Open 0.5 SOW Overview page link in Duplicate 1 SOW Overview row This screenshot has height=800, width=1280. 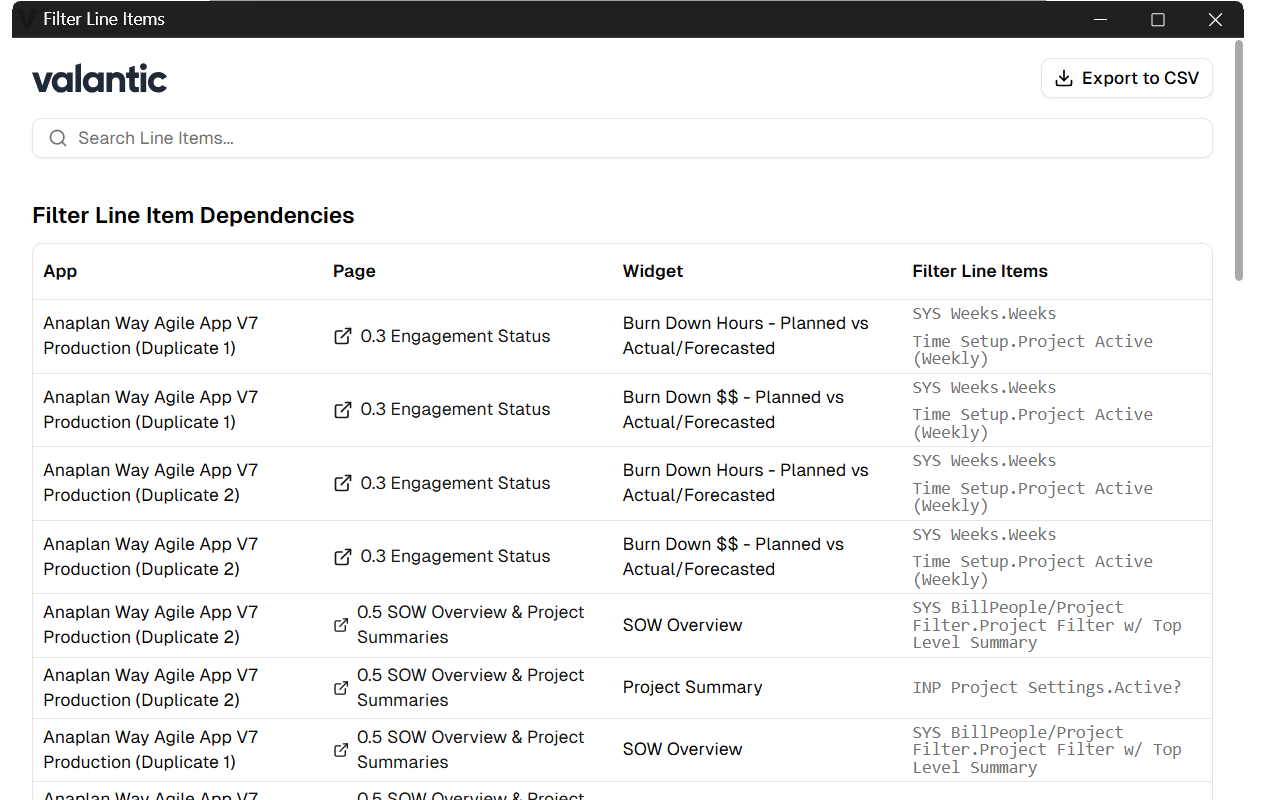470,750
